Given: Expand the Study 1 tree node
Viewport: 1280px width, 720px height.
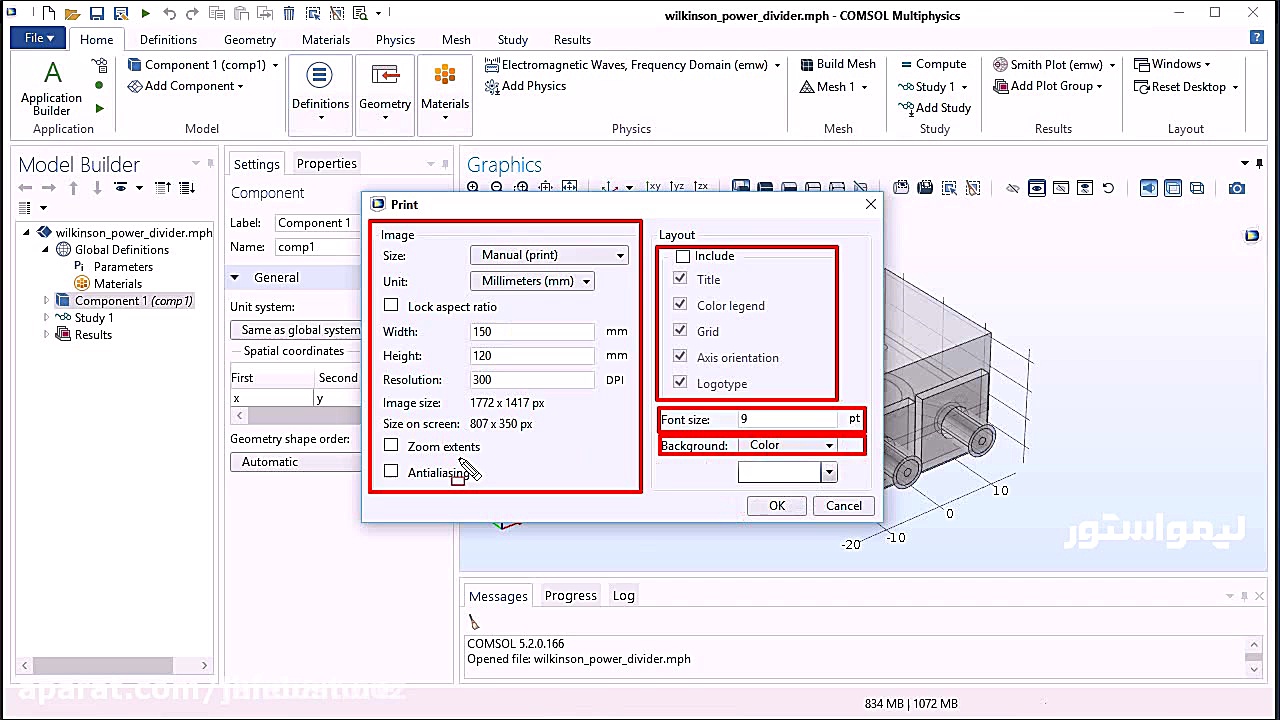Looking at the screenshot, I should 46,318.
